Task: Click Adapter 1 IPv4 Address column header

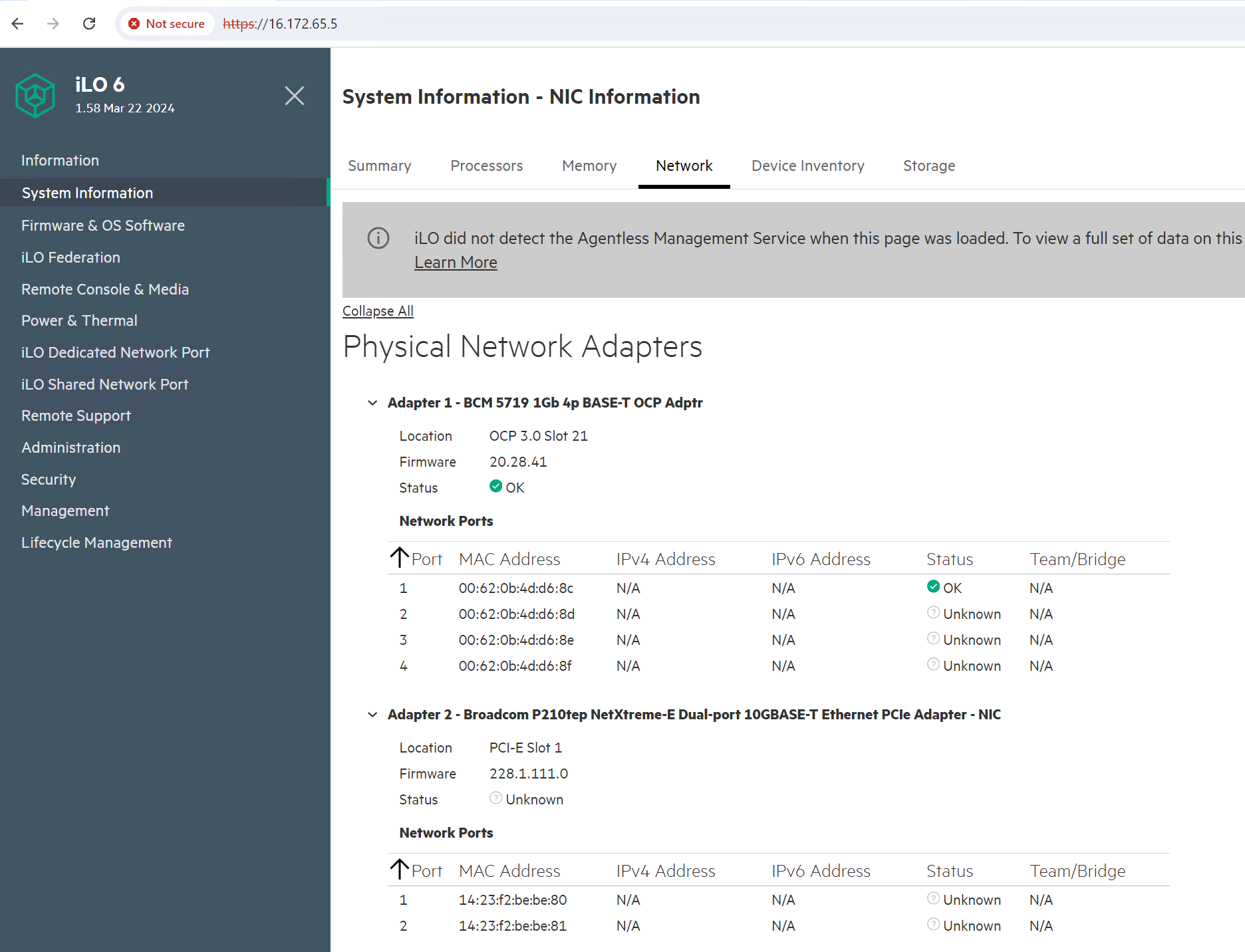Action: pos(666,559)
